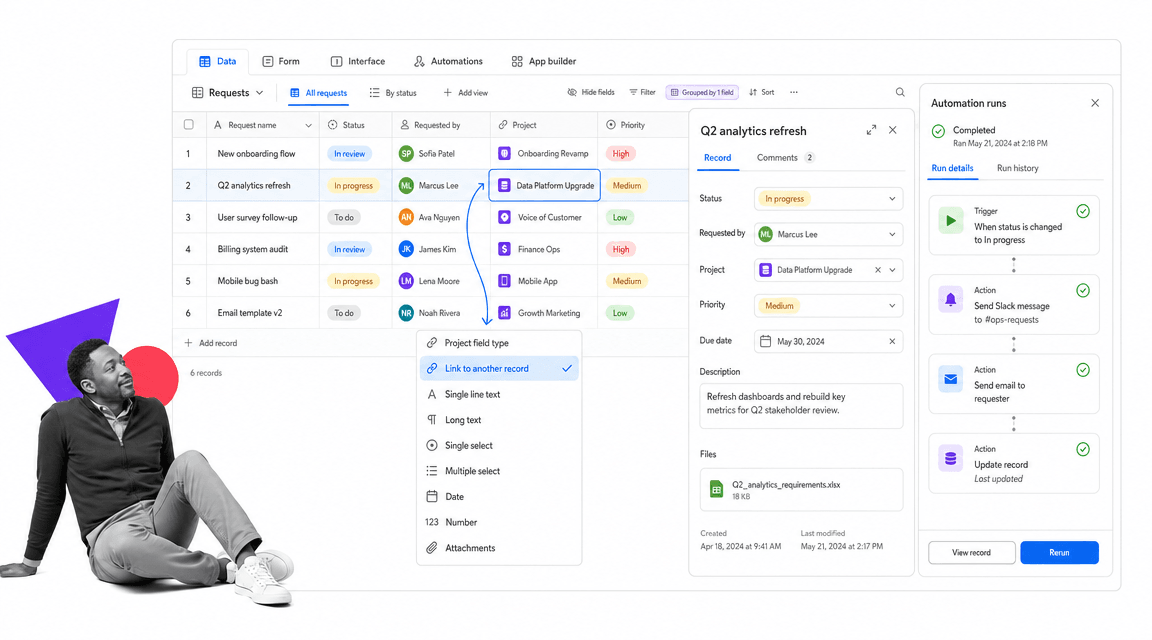Click the High priority tag for Billing system audit
The height and width of the screenshot is (640, 1152).
(x=621, y=249)
